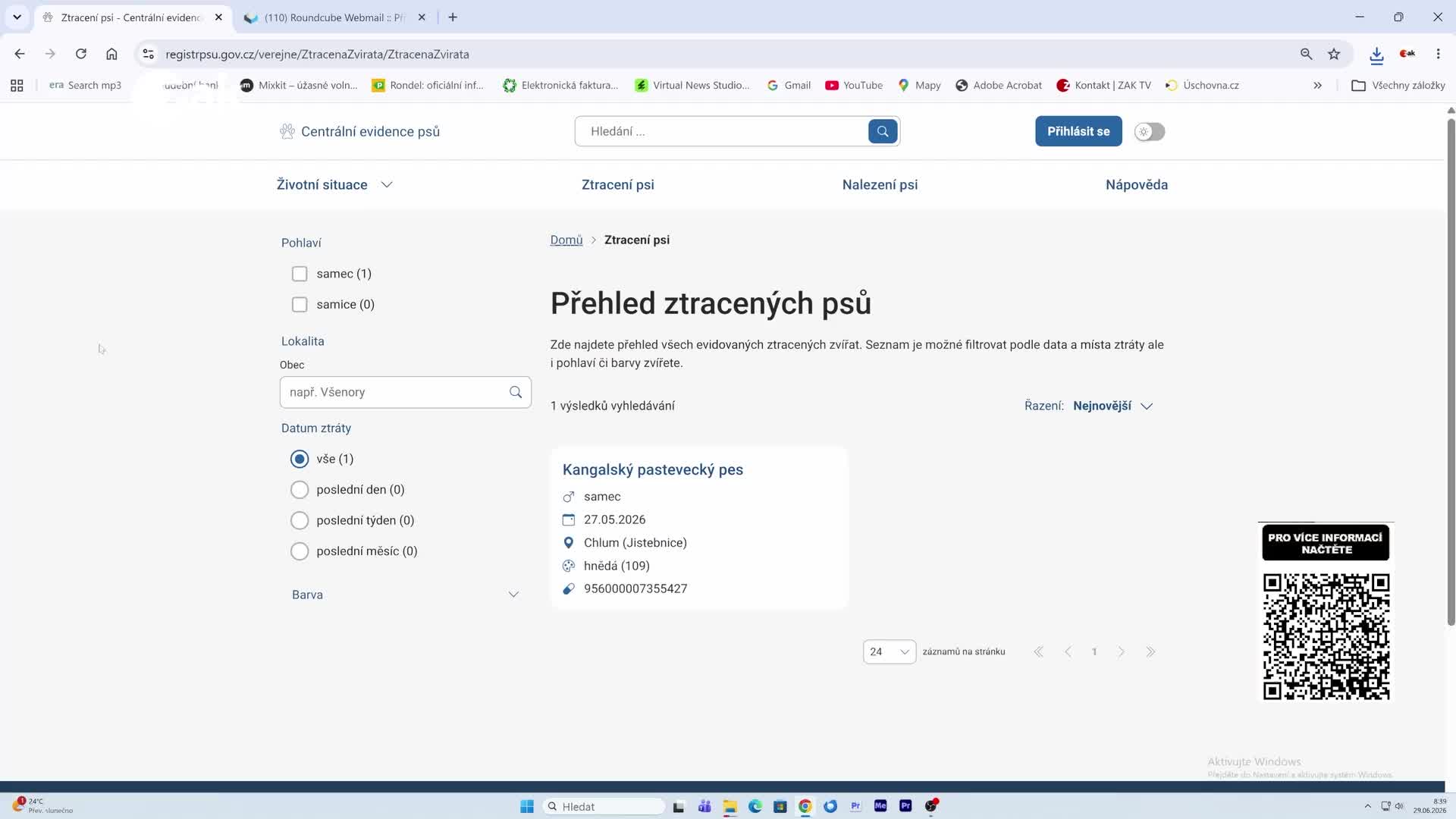Show more bookmarks with the chevron
This screenshot has width=1456, height=819.
click(1318, 86)
